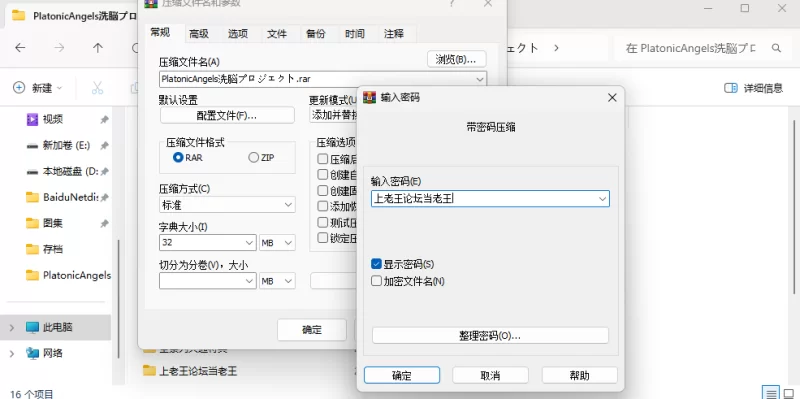Open the archive name dropdown
The image size is (800, 399).
480,79
